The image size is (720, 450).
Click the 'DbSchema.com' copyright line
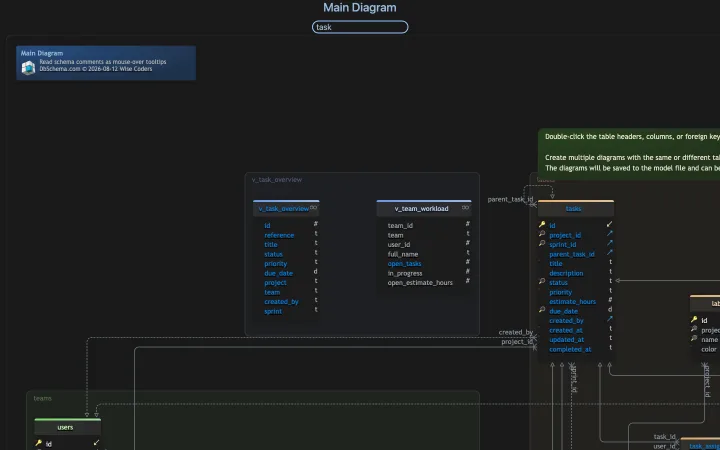tap(96, 69)
